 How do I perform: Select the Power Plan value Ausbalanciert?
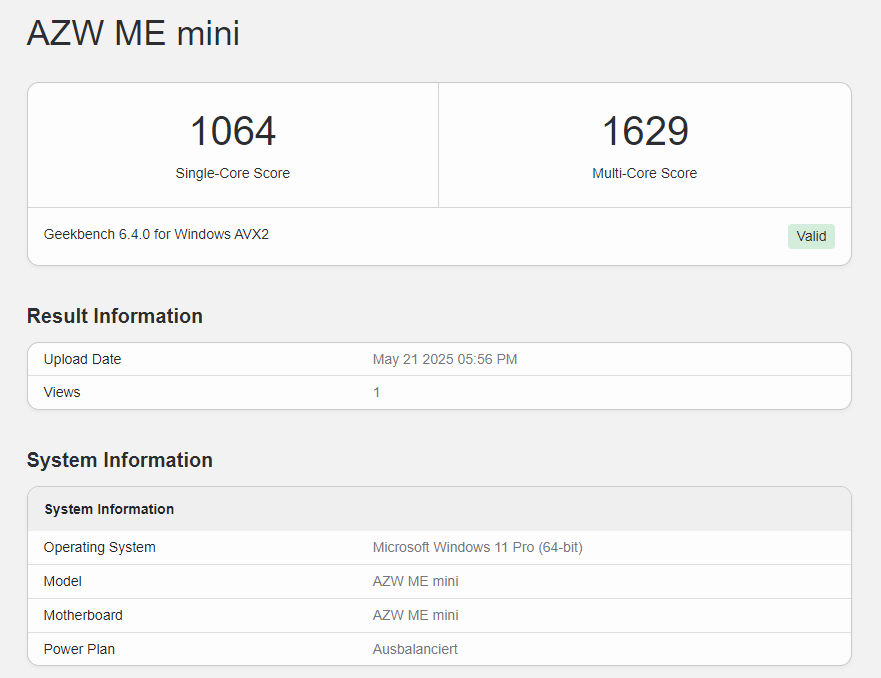tap(415, 649)
